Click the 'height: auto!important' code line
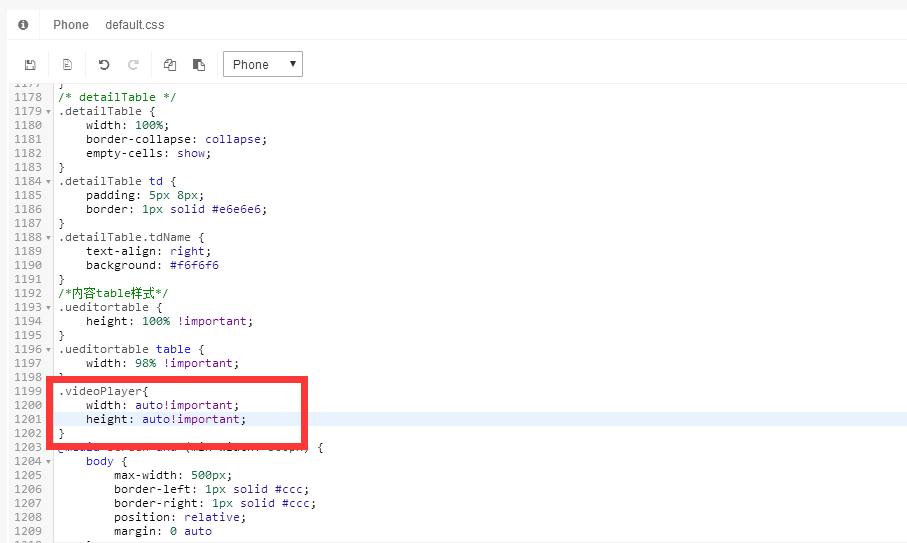Image resolution: width=907 pixels, height=543 pixels. coord(165,419)
